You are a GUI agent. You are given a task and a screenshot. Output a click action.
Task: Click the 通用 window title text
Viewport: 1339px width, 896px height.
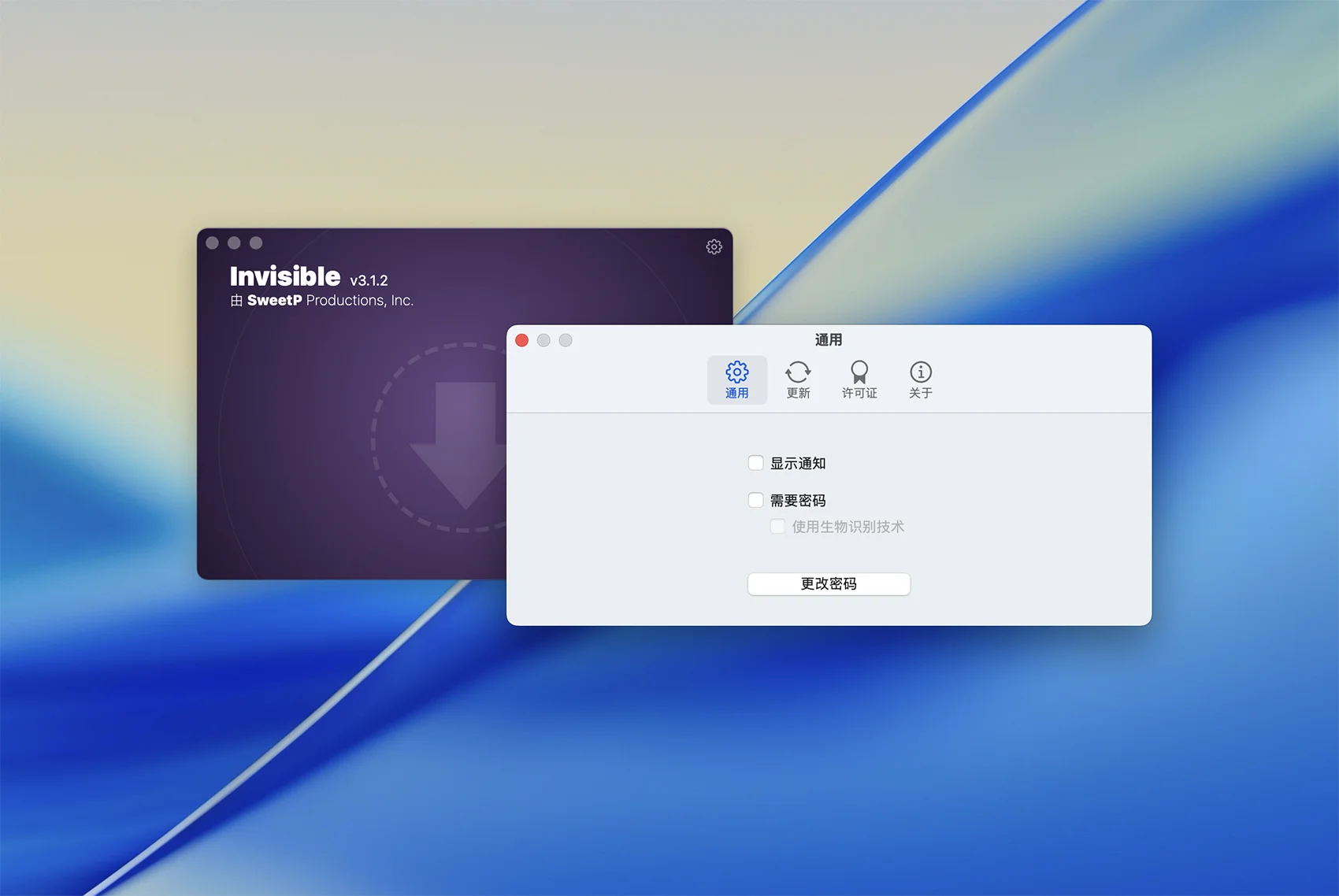[829, 340]
